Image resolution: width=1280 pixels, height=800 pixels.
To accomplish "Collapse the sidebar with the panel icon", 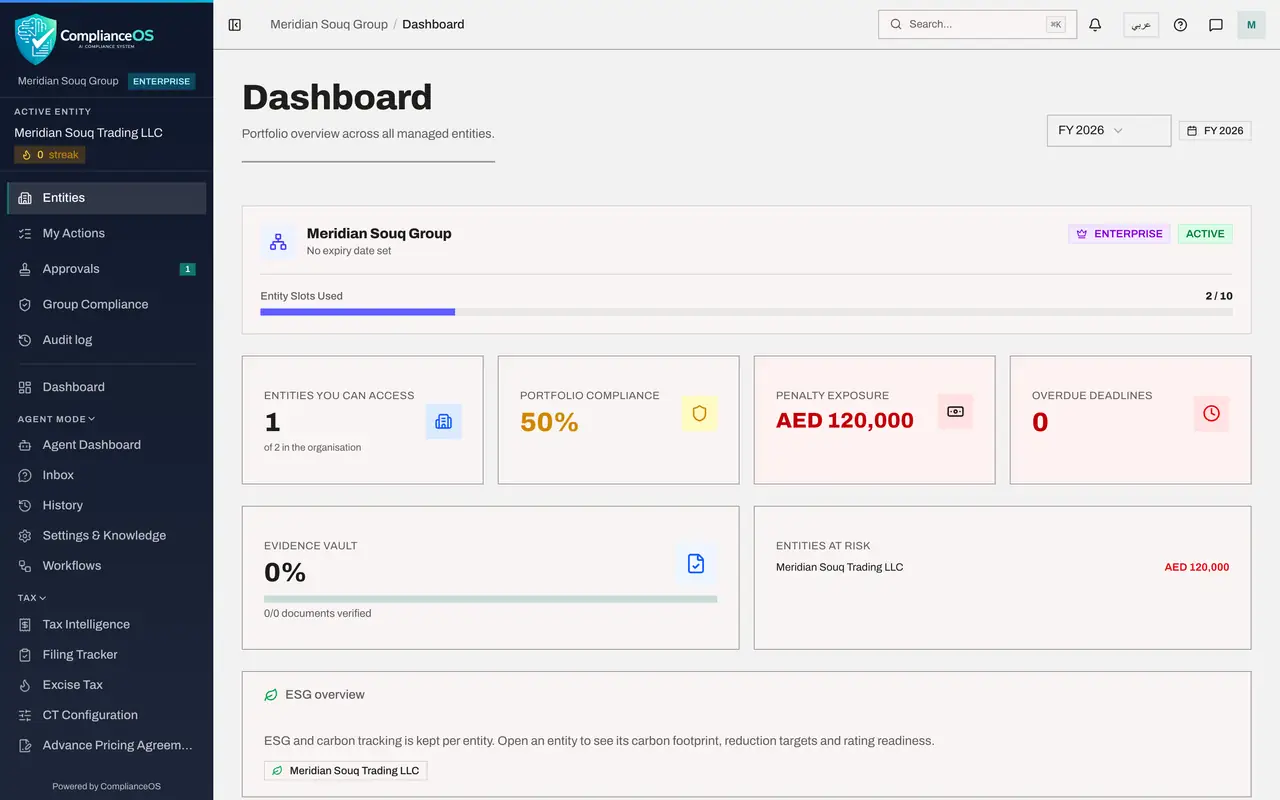I will (235, 25).
